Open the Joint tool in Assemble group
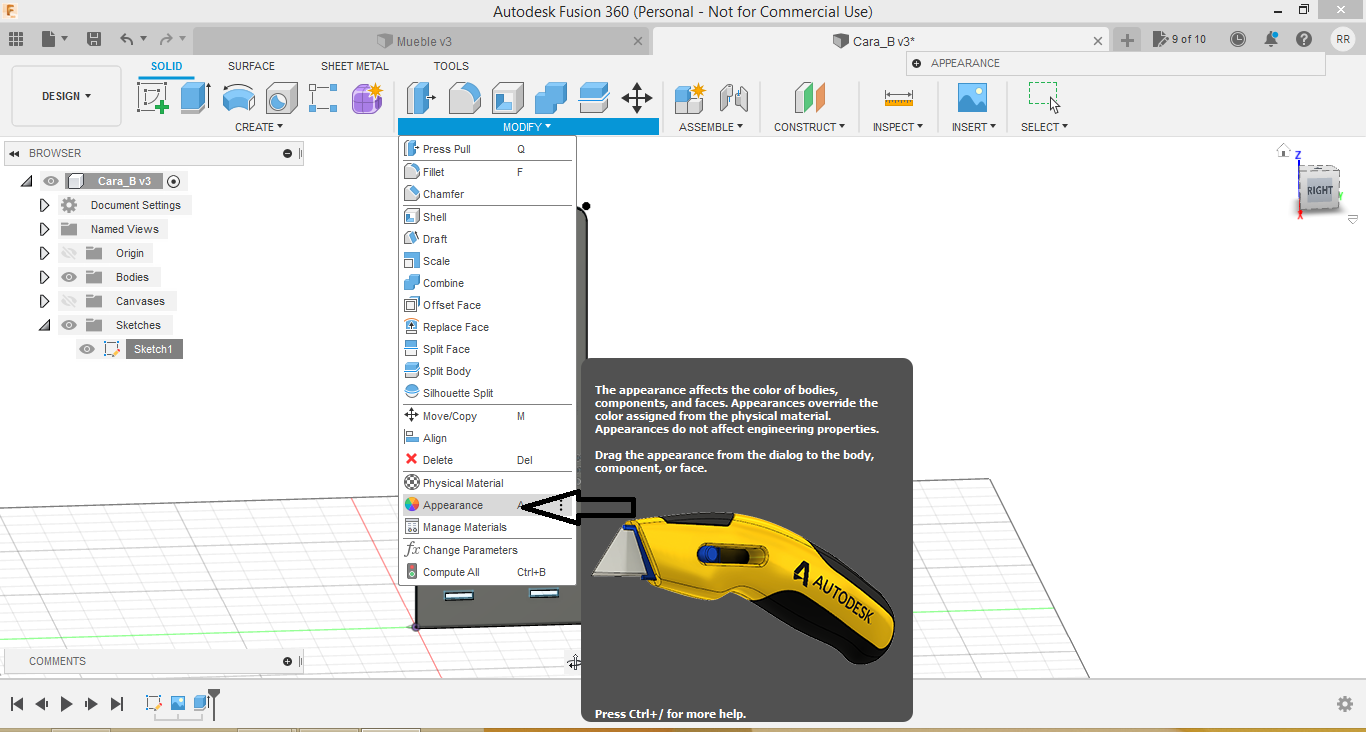Image resolution: width=1366 pixels, height=732 pixels. pyautogui.click(x=734, y=97)
